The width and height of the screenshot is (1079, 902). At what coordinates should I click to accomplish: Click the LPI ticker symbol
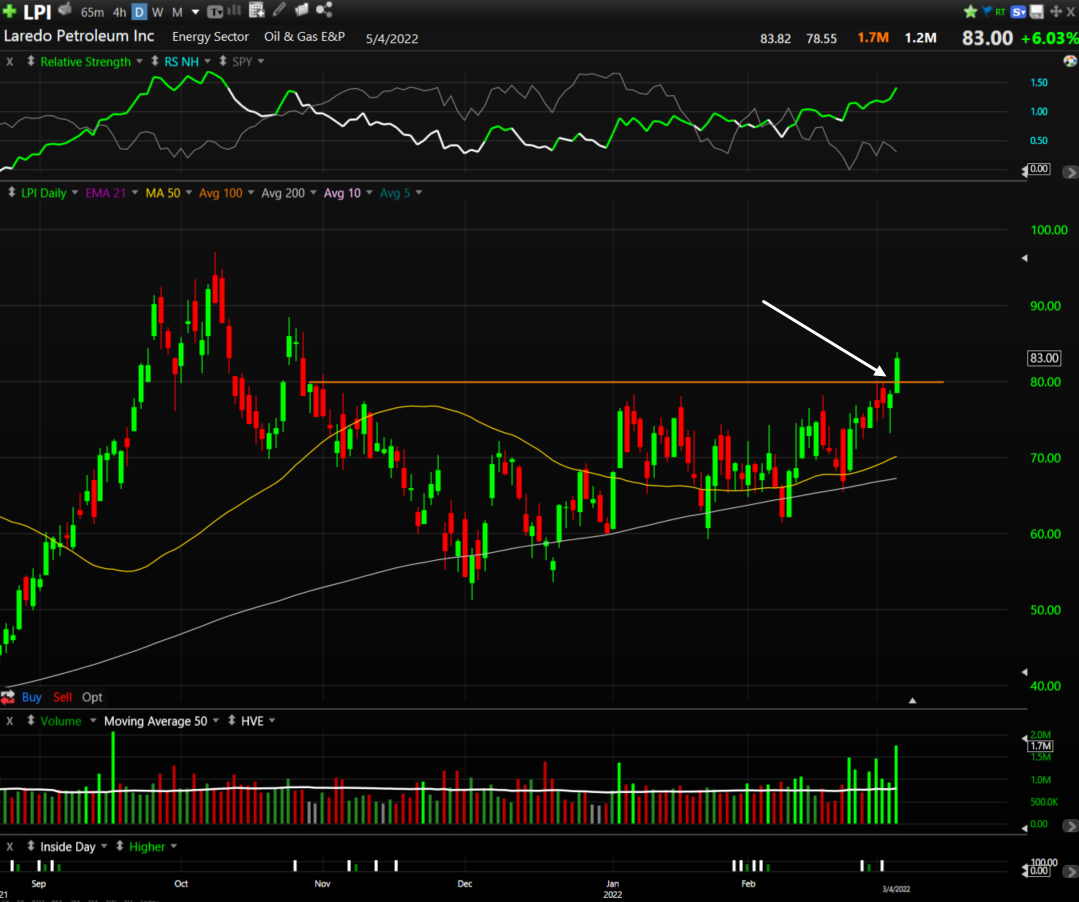click(x=37, y=12)
